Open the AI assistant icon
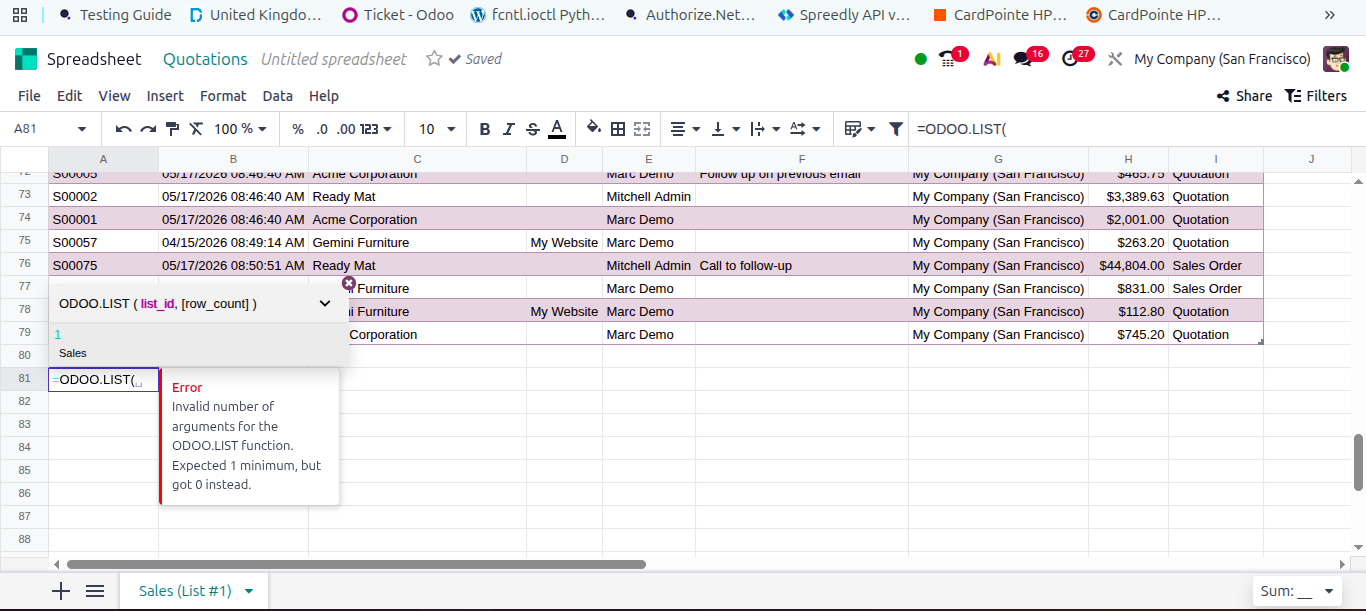1366x611 pixels. (x=991, y=59)
